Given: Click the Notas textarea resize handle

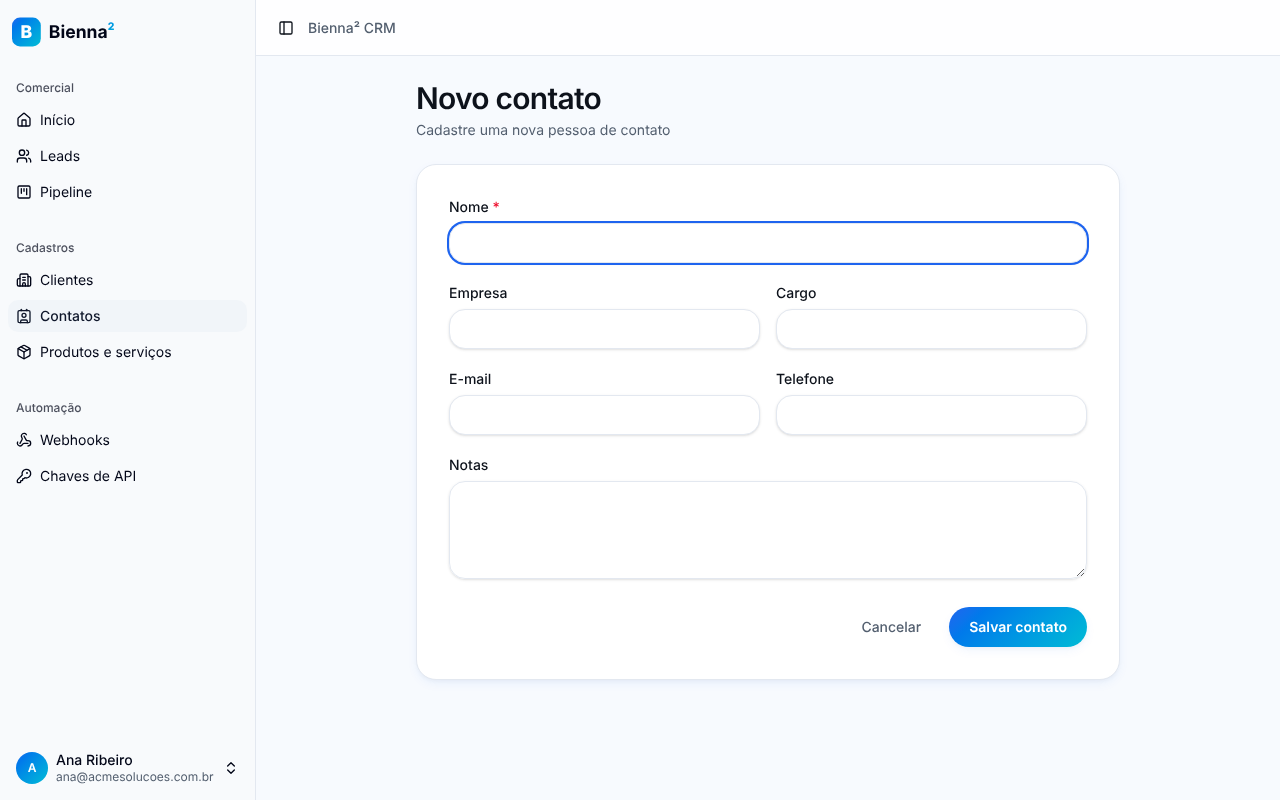Looking at the screenshot, I should point(1080,572).
